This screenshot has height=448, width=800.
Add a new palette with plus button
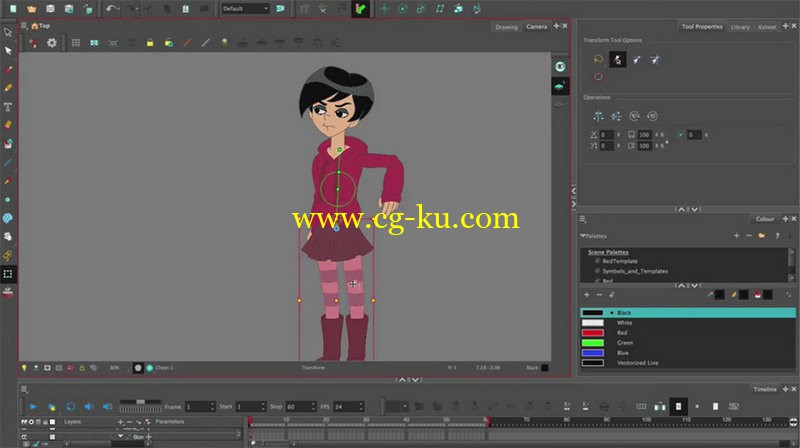click(x=736, y=236)
